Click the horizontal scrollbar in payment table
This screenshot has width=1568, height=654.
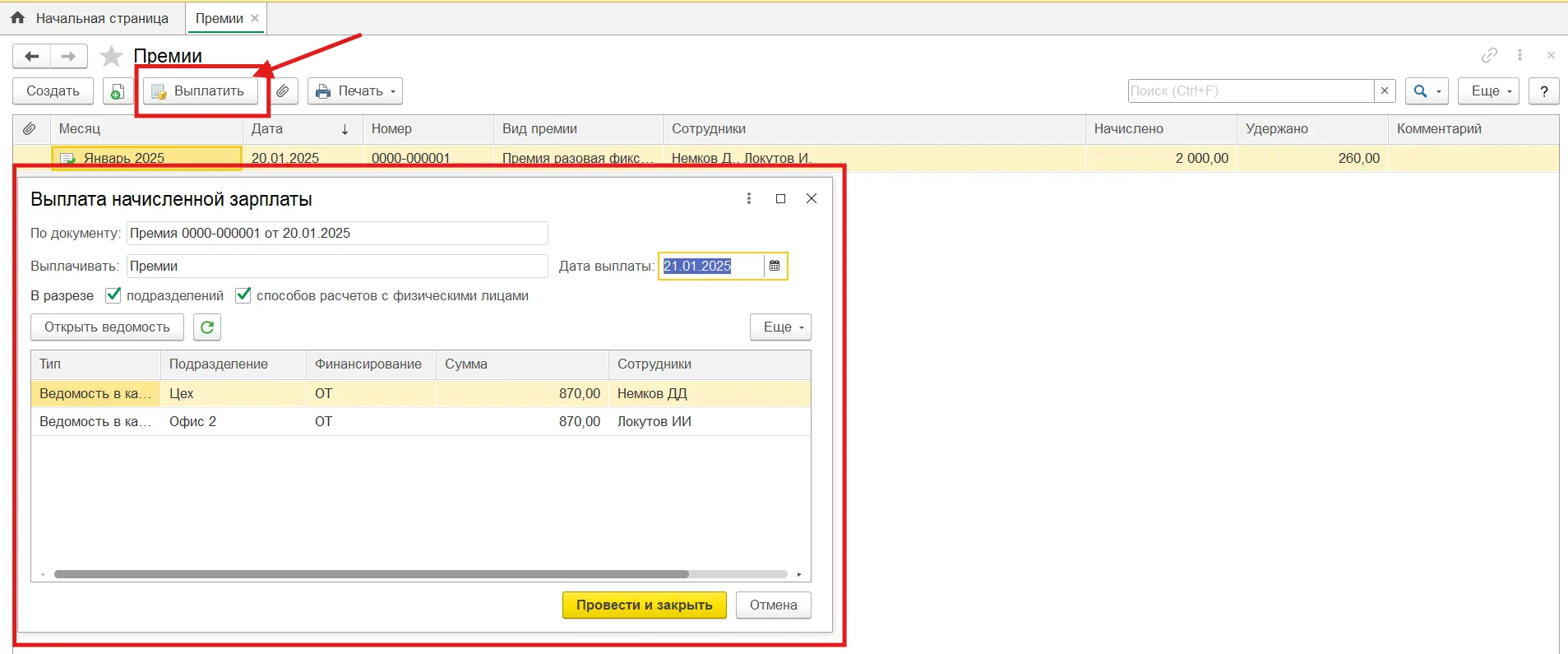(370, 574)
